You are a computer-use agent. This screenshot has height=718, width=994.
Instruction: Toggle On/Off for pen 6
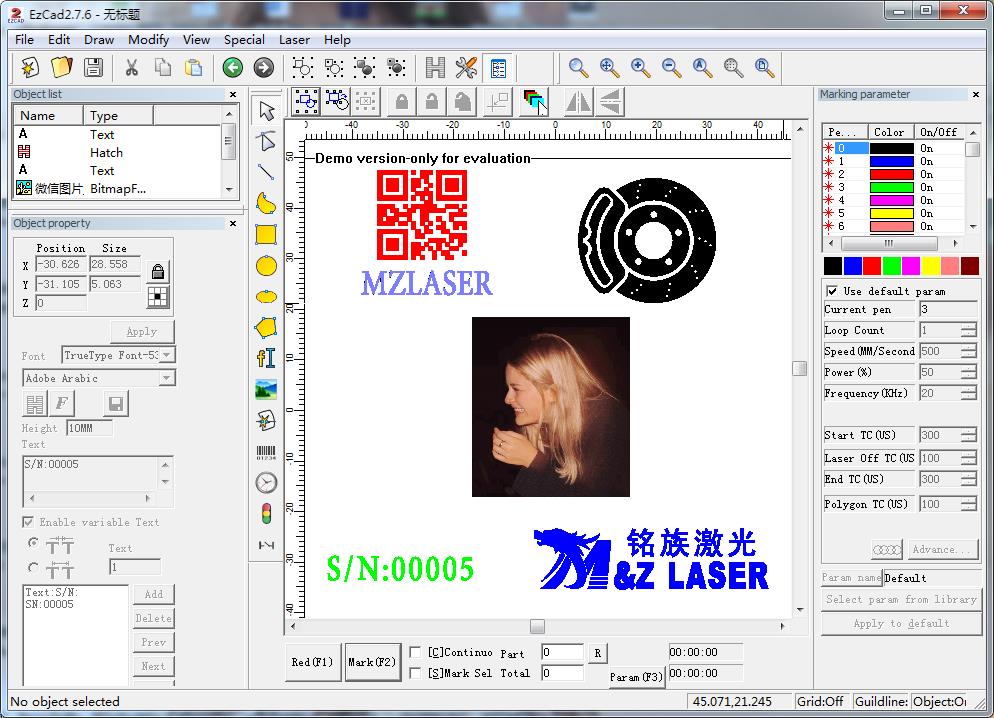[x=926, y=226]
